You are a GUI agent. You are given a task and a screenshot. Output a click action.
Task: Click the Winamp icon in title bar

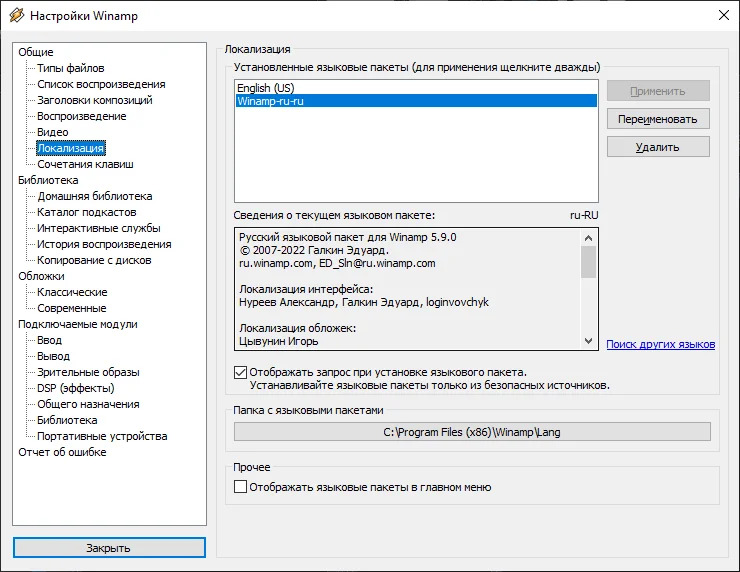tap(16, 17)
